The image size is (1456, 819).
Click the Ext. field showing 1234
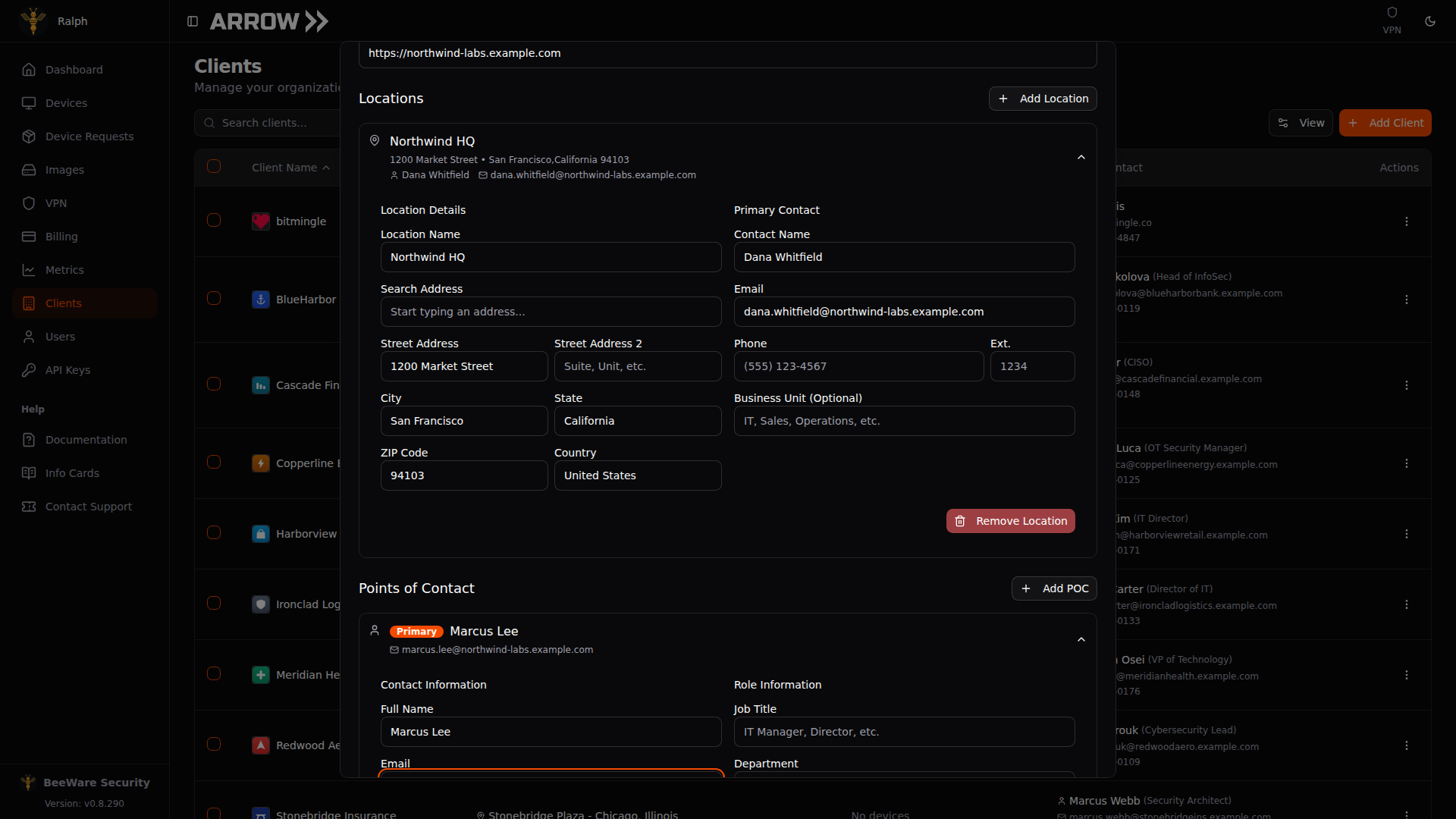[1032, 366]
